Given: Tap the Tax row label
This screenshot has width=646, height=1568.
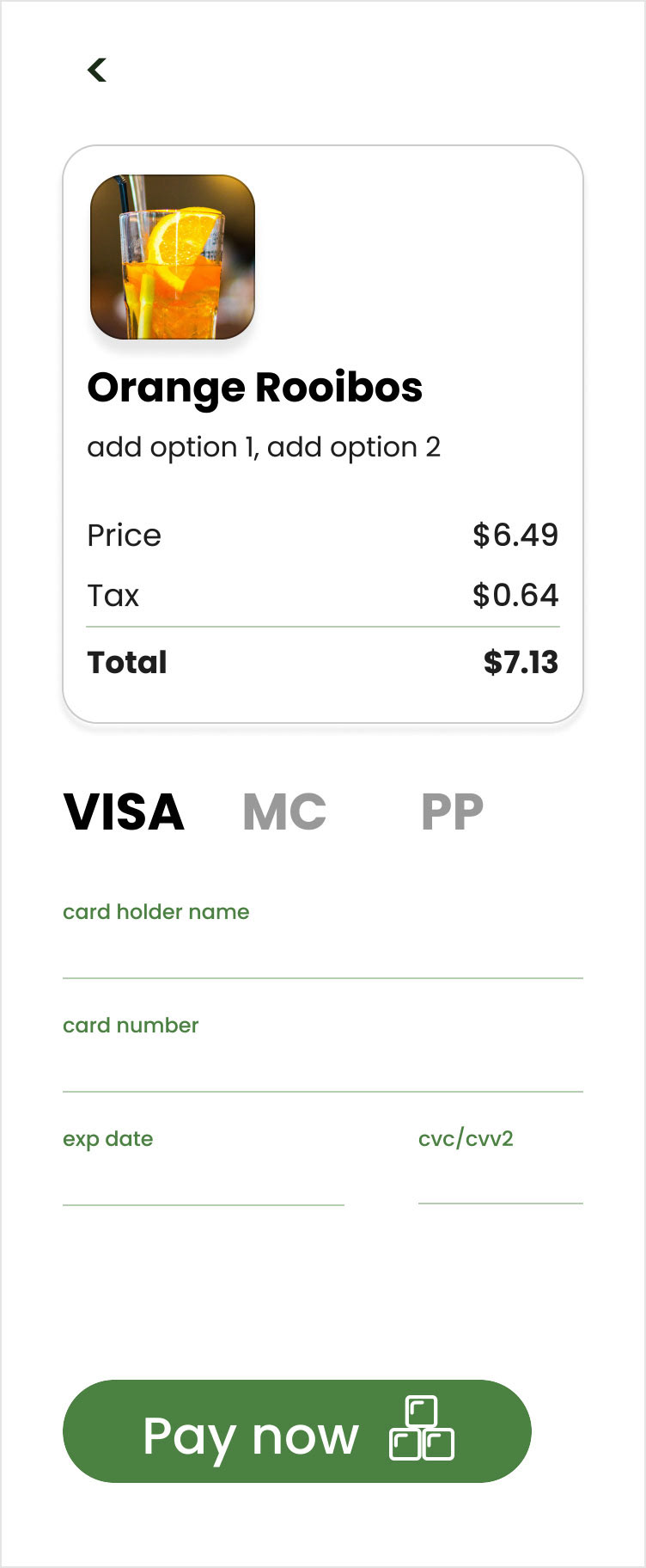Looking at the screenshot, I should (113, 596).
